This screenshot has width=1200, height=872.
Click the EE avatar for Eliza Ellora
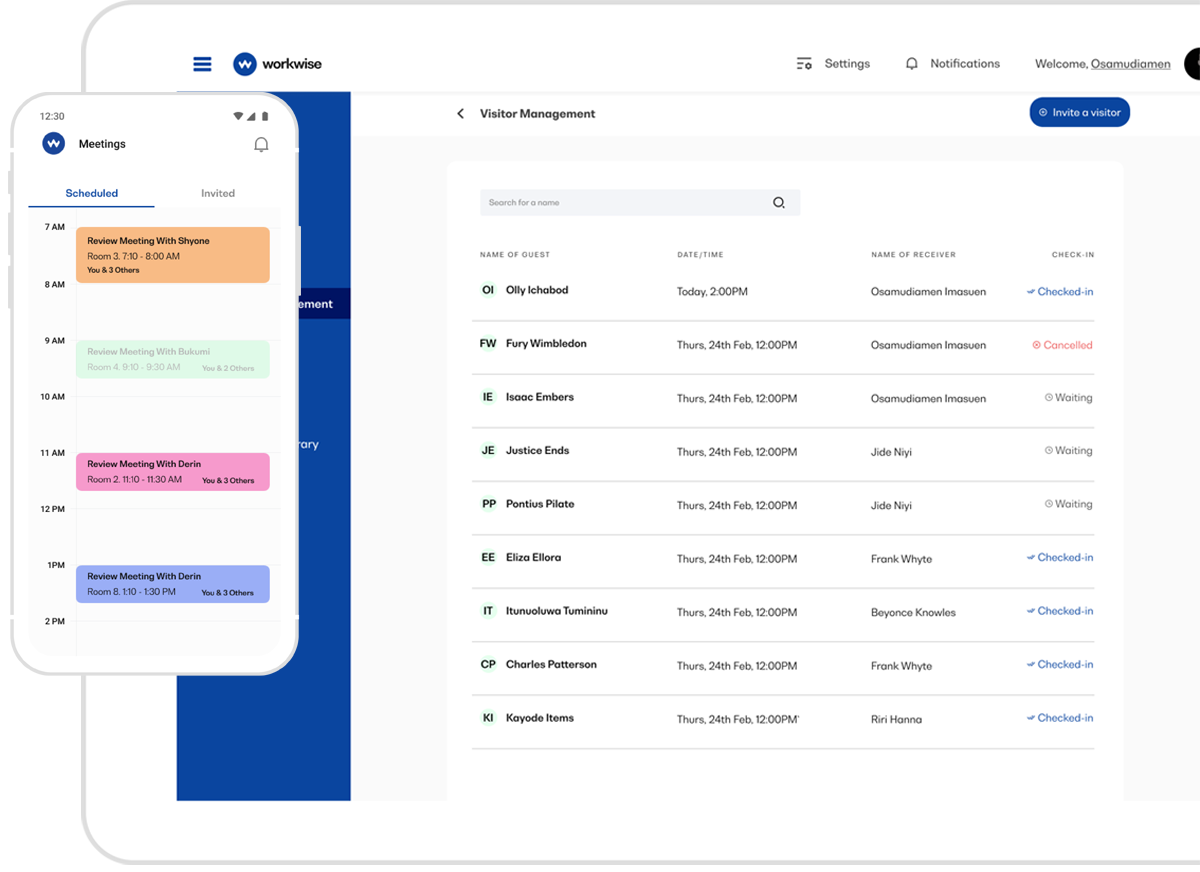click(488, 558)
